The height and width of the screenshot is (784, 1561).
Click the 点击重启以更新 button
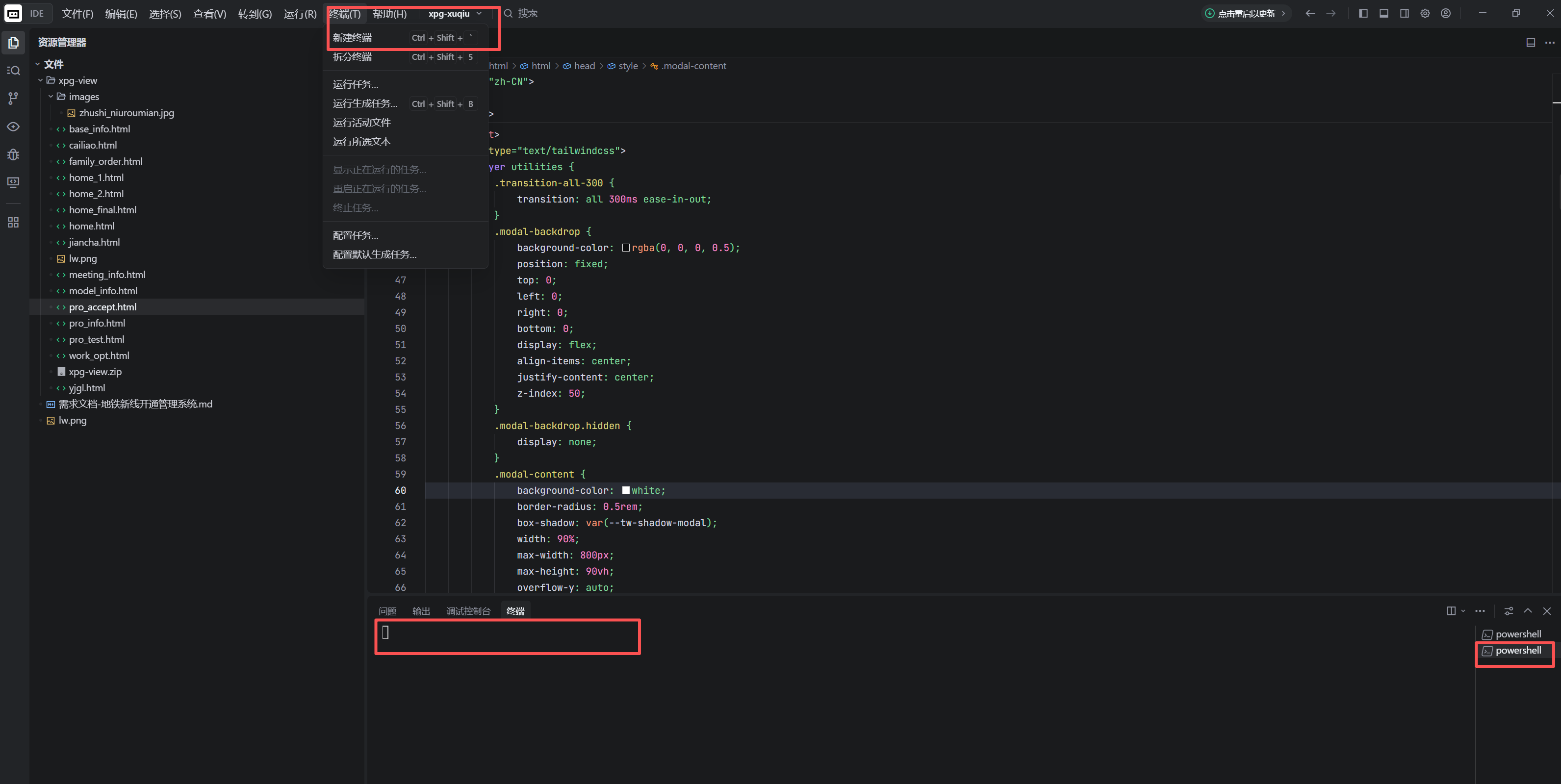[x=1246, y=13]
